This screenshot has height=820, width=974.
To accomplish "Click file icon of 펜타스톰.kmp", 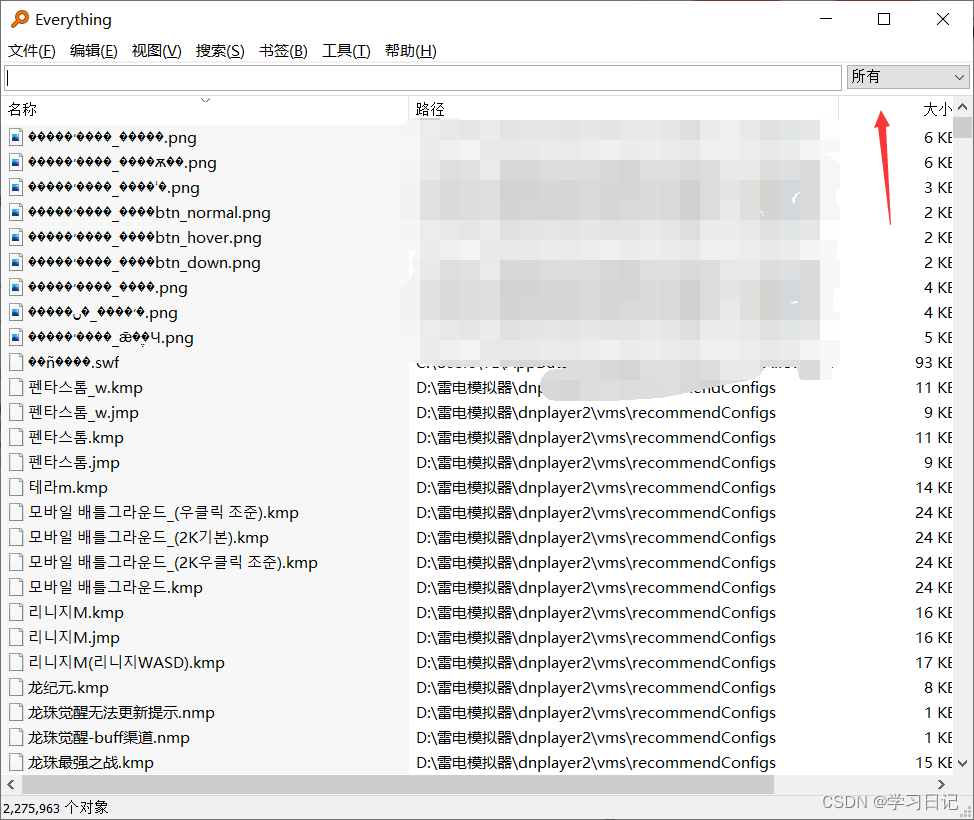I will coord(16,437).
